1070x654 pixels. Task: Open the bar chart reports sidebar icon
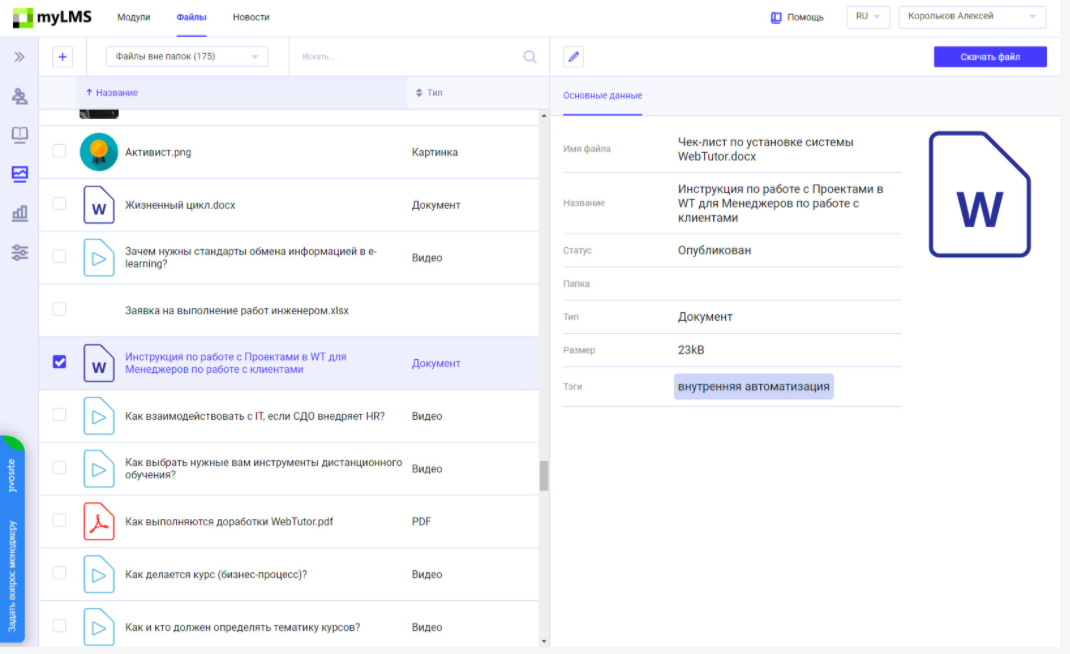click(19, 213)
